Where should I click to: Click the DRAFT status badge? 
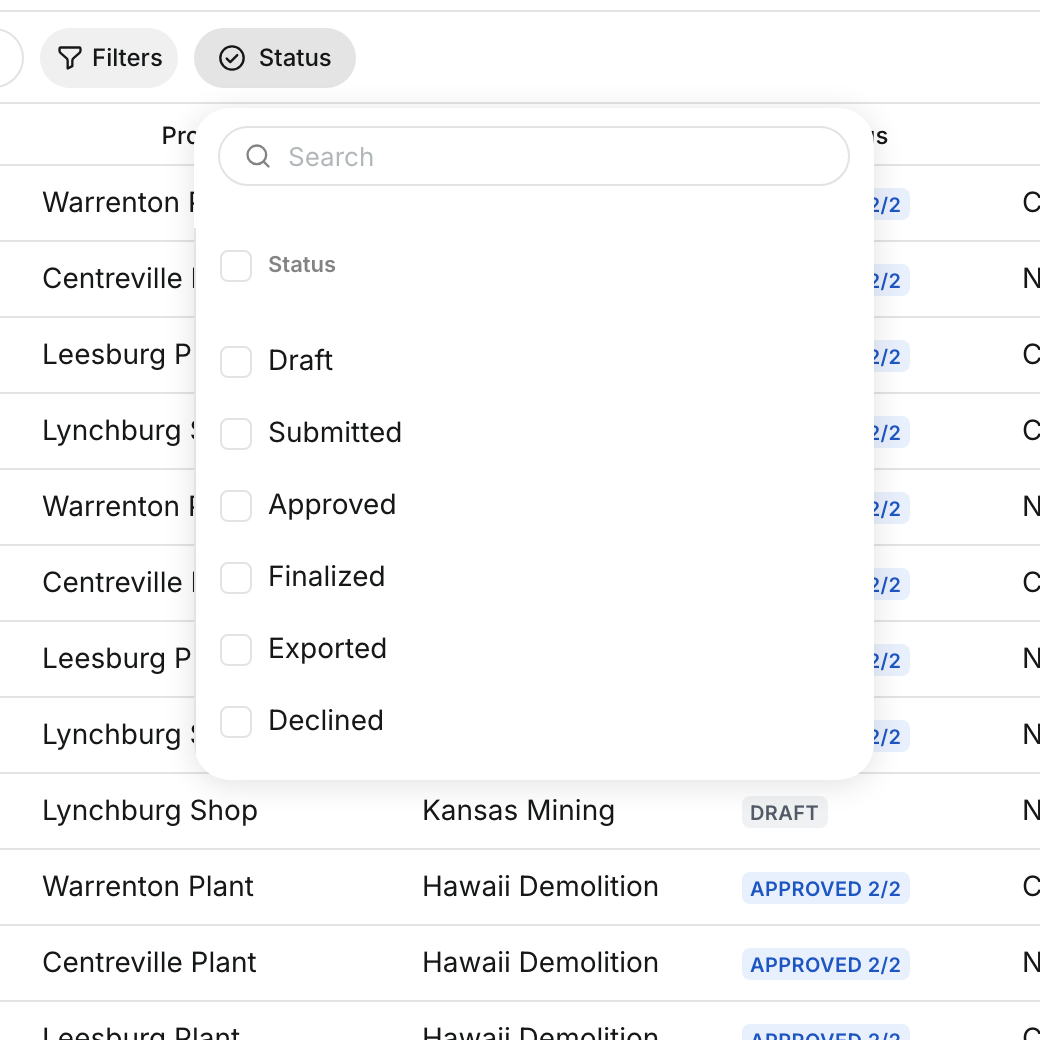[x=785, y=812]
